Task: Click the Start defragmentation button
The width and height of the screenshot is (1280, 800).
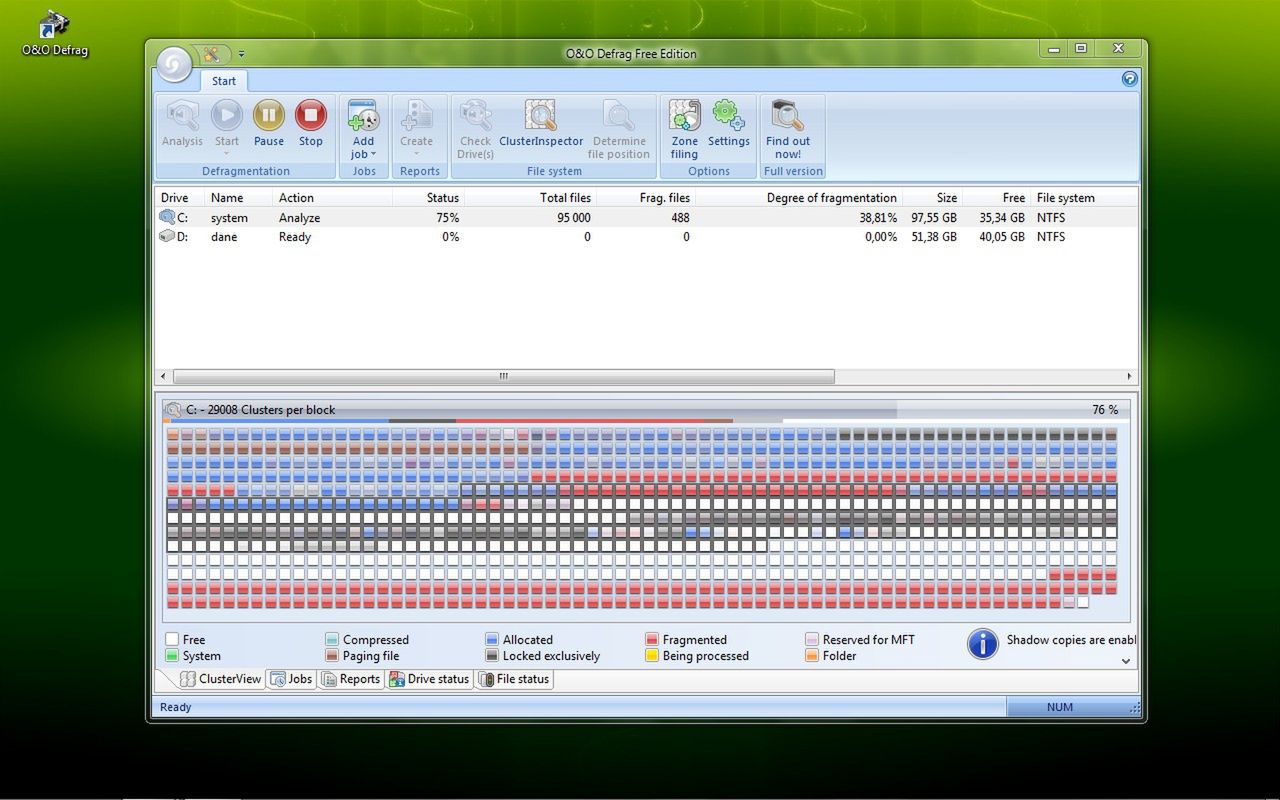Action: point(227,124)
